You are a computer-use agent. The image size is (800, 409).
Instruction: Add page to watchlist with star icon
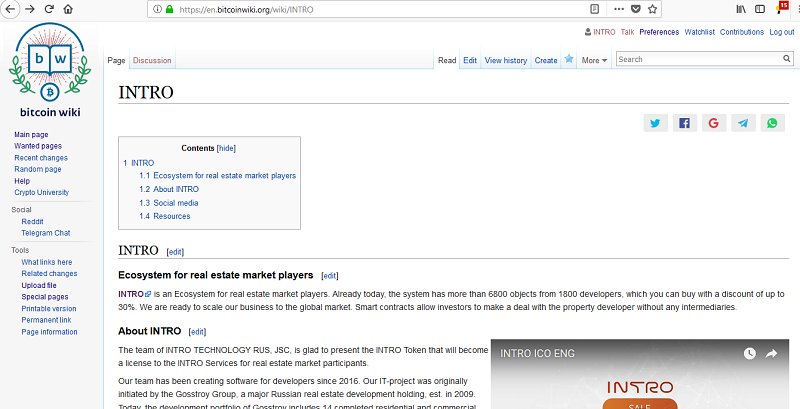(569, 59)
